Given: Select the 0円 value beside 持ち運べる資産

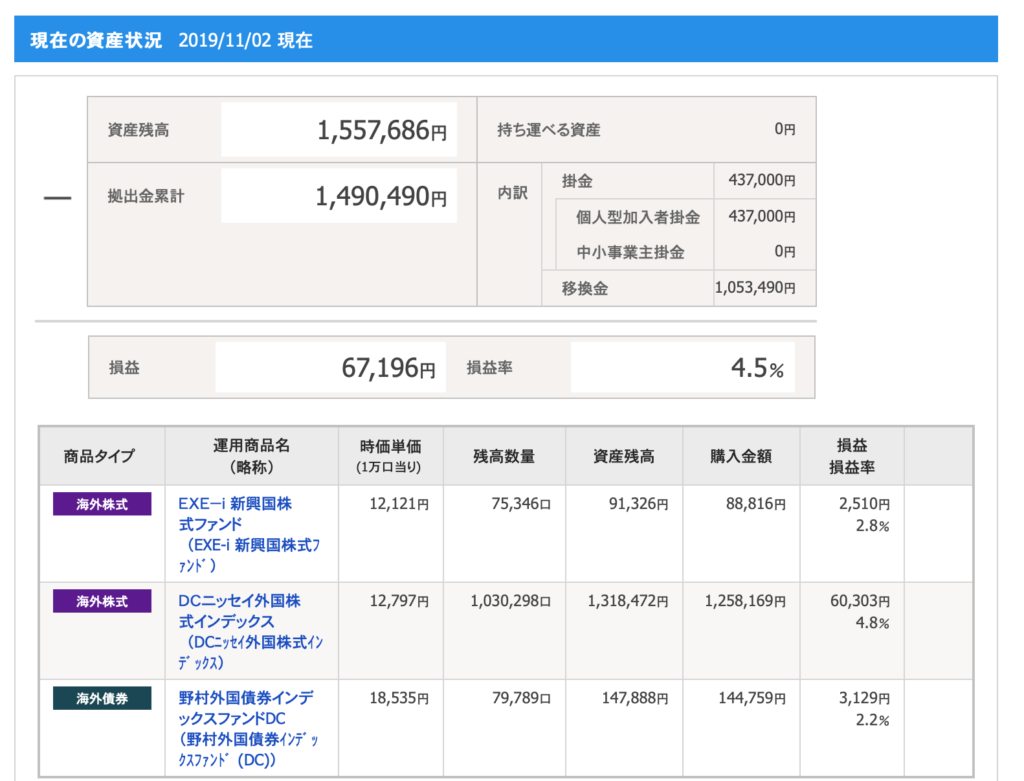Looking at the screenshot, I should 785,129.
